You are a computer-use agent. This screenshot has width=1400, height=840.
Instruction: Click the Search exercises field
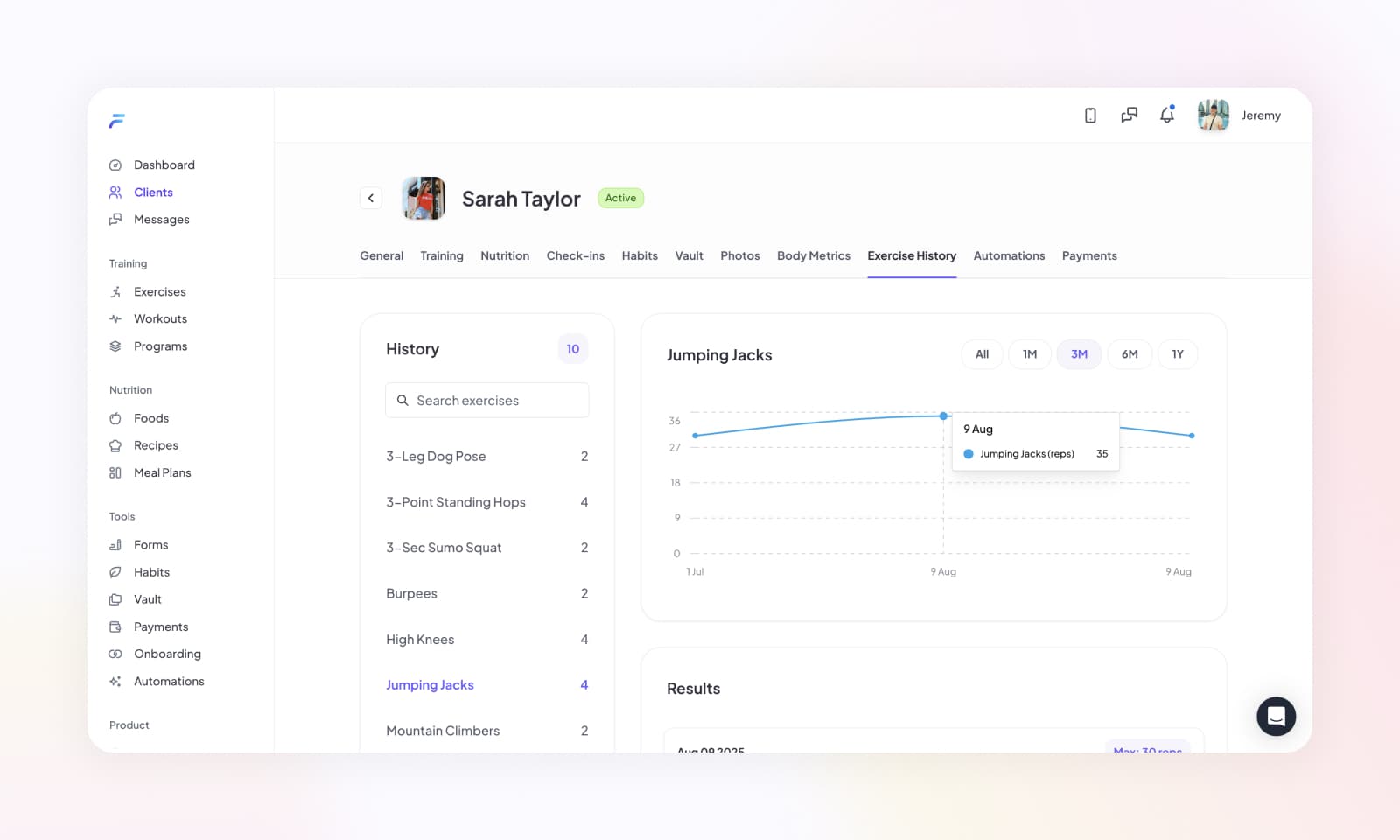point(487,401)
